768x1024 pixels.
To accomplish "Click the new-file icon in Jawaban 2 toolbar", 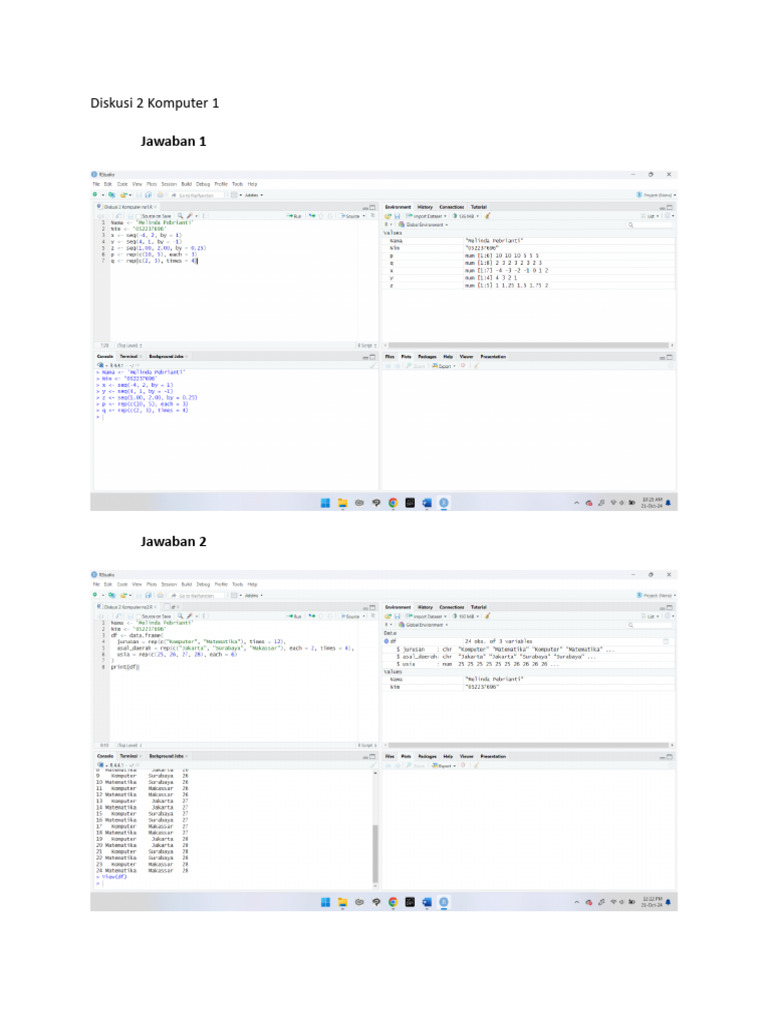I will click(96, 595).
